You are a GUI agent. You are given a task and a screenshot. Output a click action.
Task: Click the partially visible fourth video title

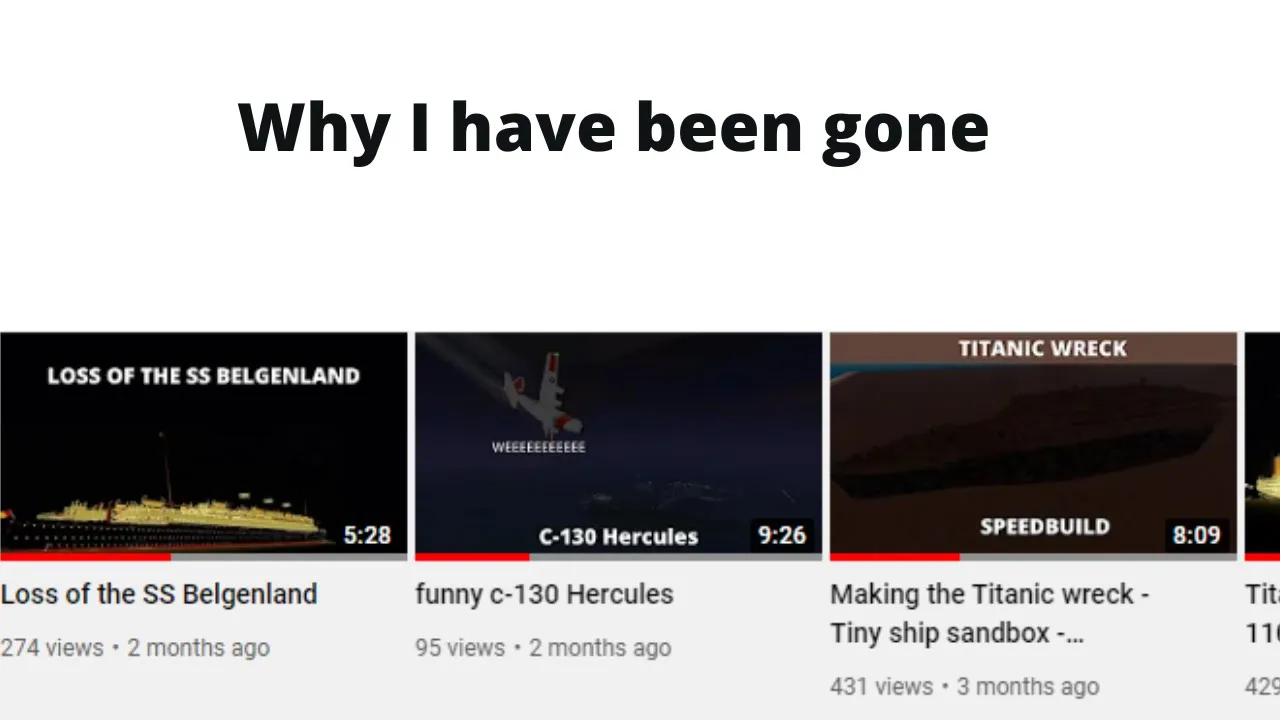tap(1262, 613)
